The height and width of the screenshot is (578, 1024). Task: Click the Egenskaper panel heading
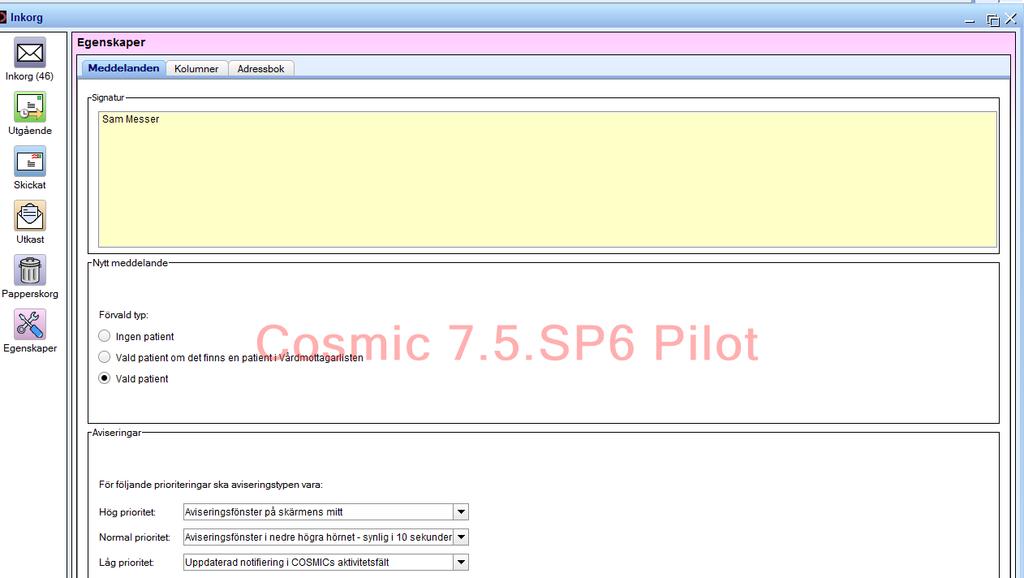click(111, 42)
